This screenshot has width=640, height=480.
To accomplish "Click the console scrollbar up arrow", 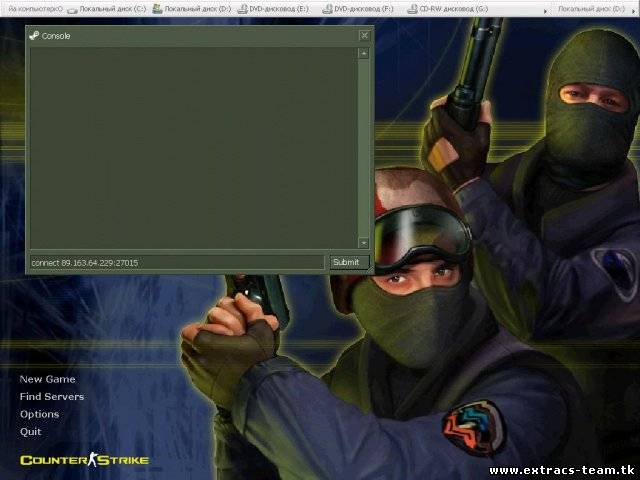I will coord(363,53).
